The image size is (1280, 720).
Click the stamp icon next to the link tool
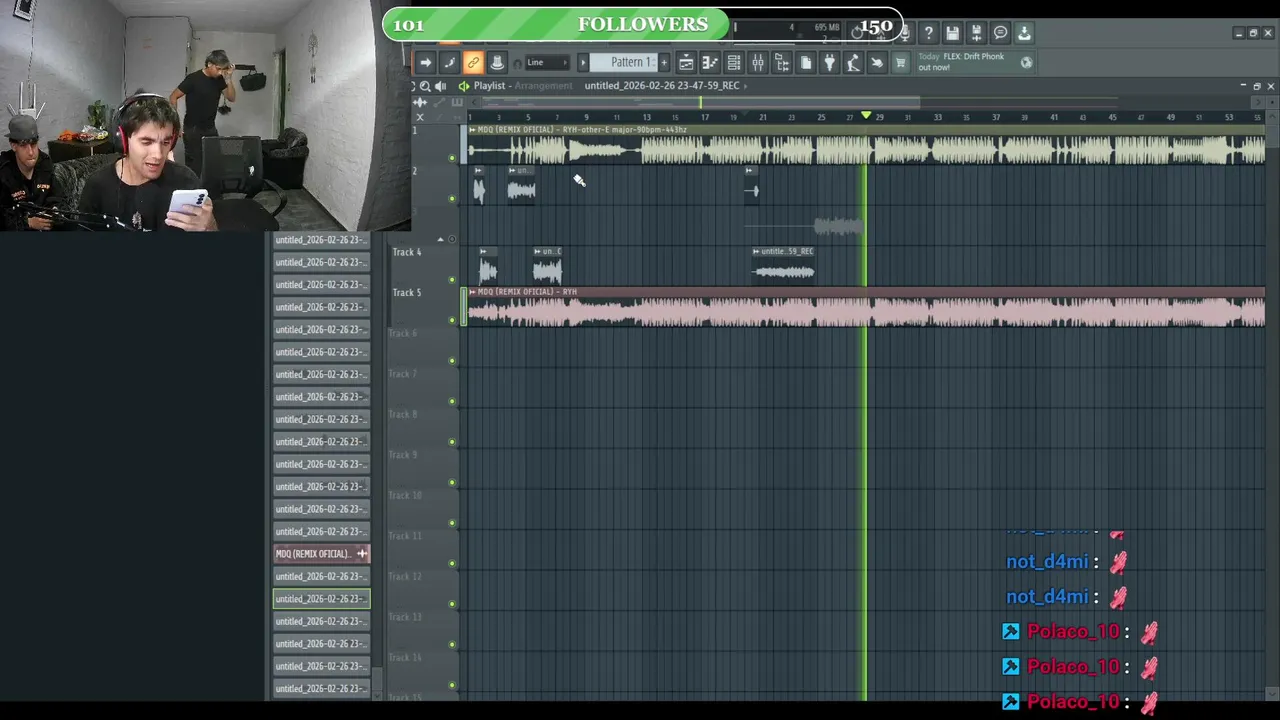(497, 62)
